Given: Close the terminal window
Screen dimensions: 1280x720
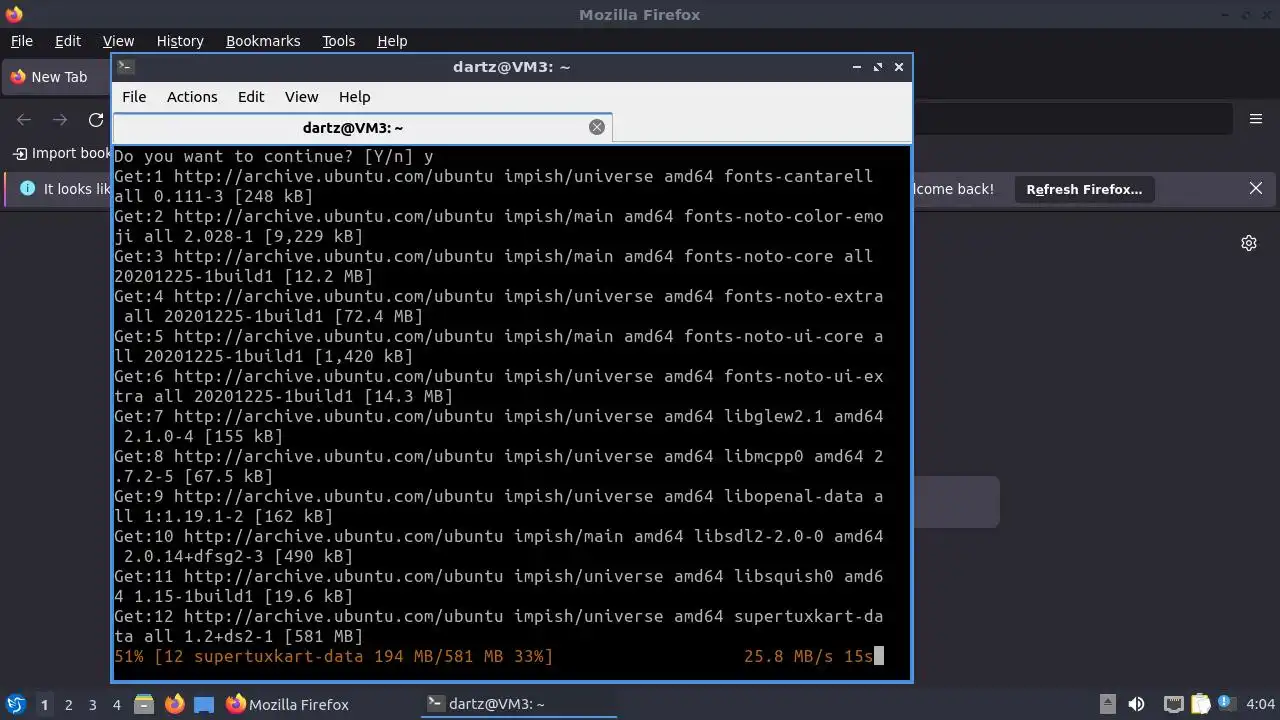Looking at the screenshot, I should coord(899,67).
